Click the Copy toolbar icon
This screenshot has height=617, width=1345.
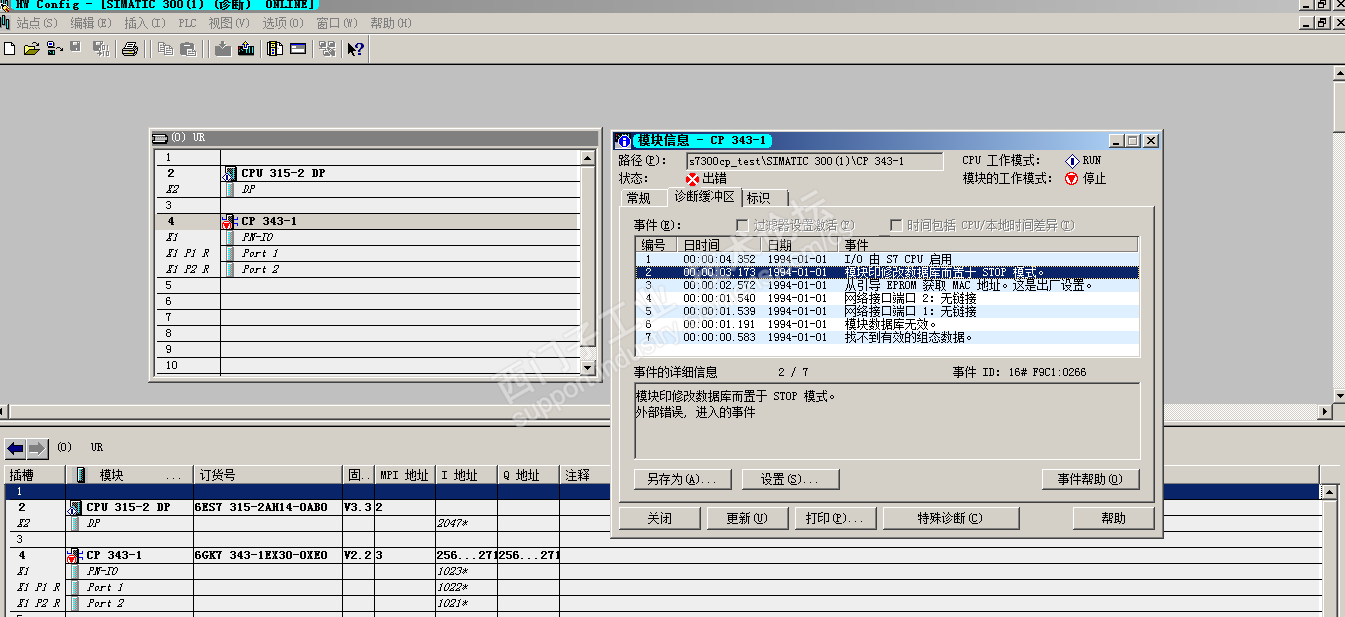coord(165,48)
